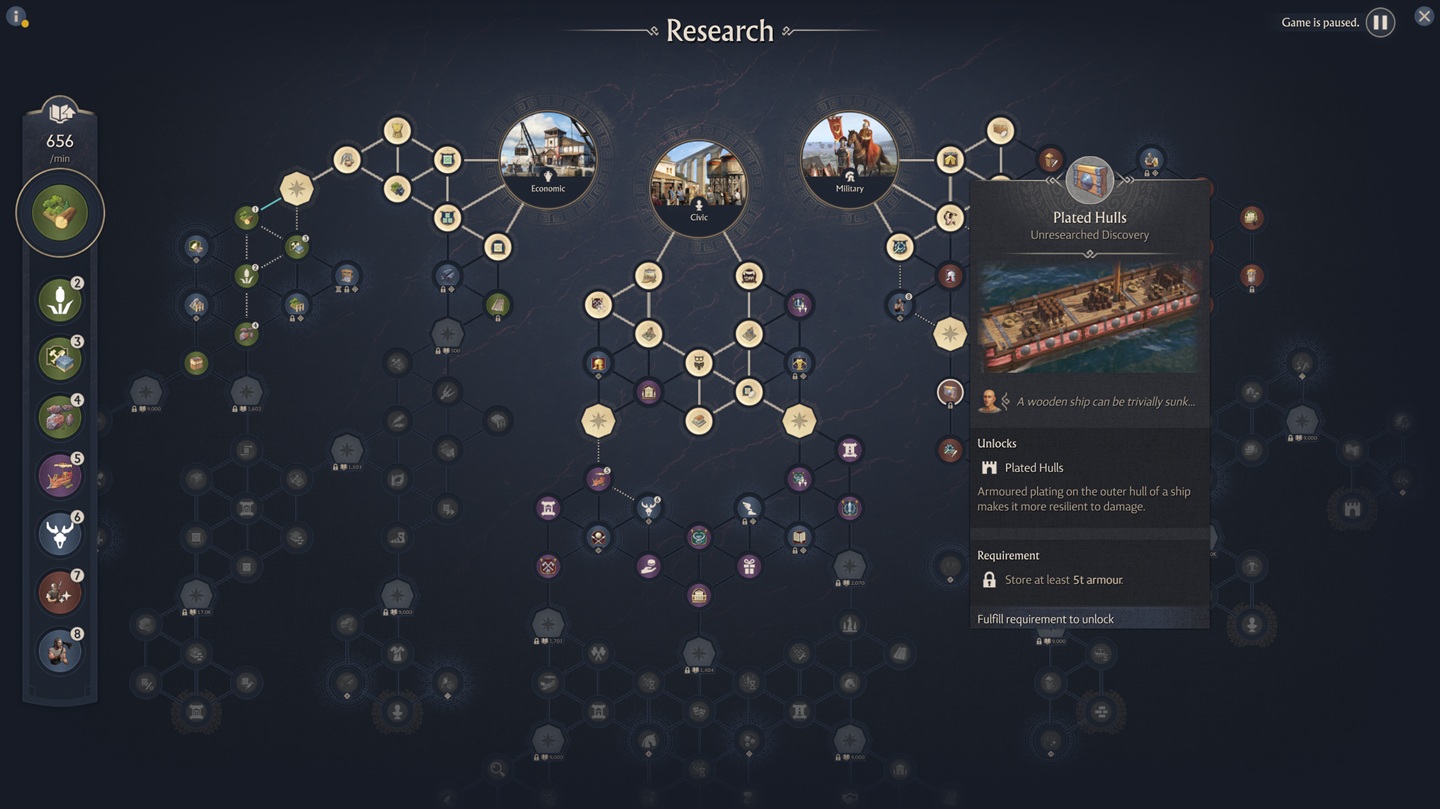Click the info icon in top-left corner

pos(16,17)
